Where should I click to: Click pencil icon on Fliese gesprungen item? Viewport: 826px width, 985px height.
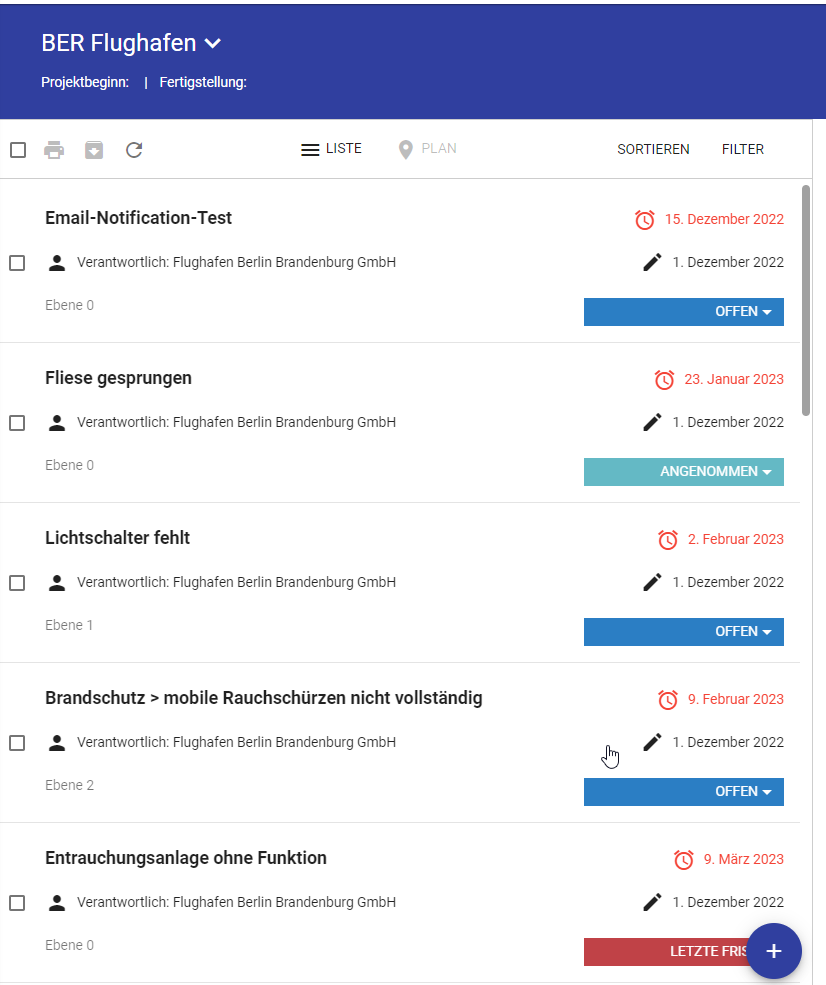click(652, 422)
